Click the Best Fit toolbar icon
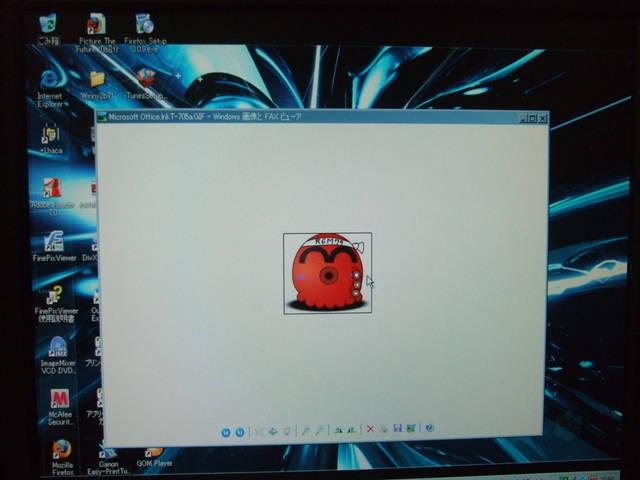 [x=259, y=431]
